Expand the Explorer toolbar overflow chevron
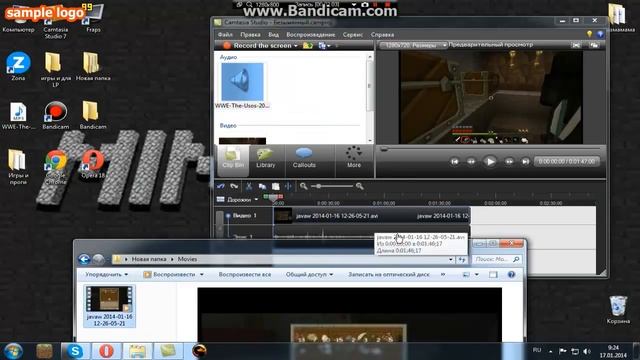The height and width of the screenshot is (360, 640). point(443,274)
